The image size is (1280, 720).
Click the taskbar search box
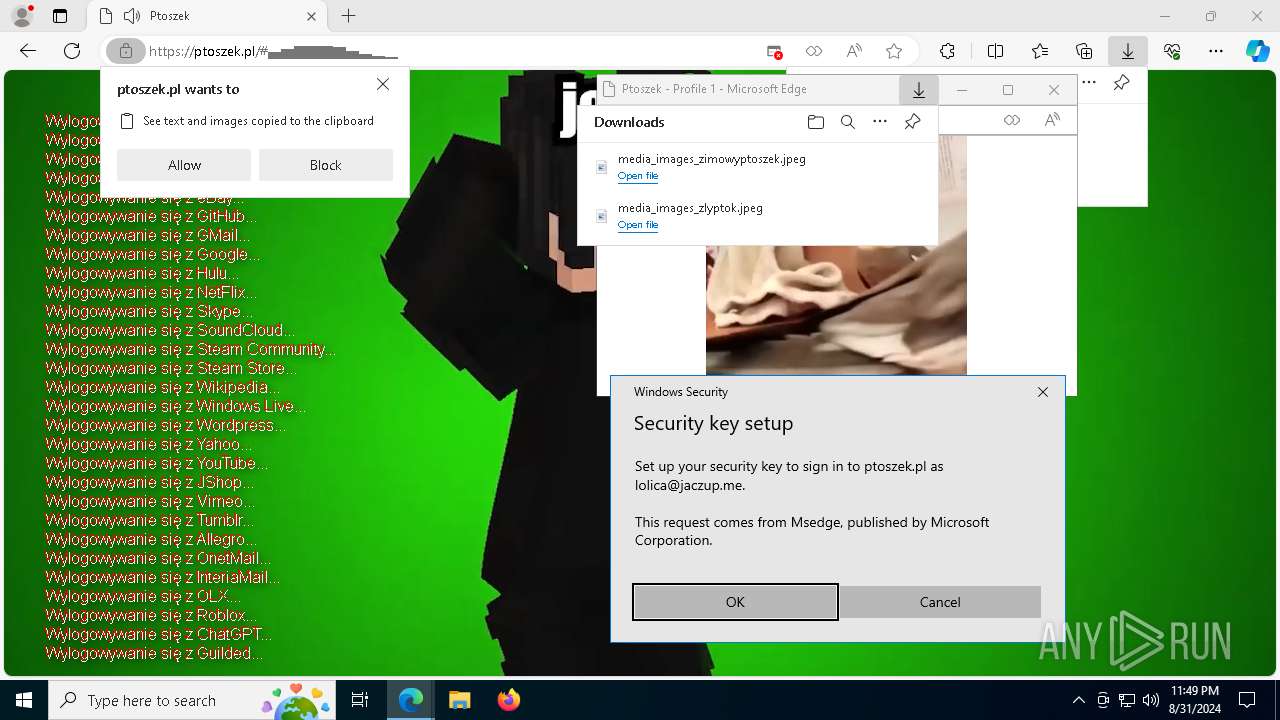[193, 700]
